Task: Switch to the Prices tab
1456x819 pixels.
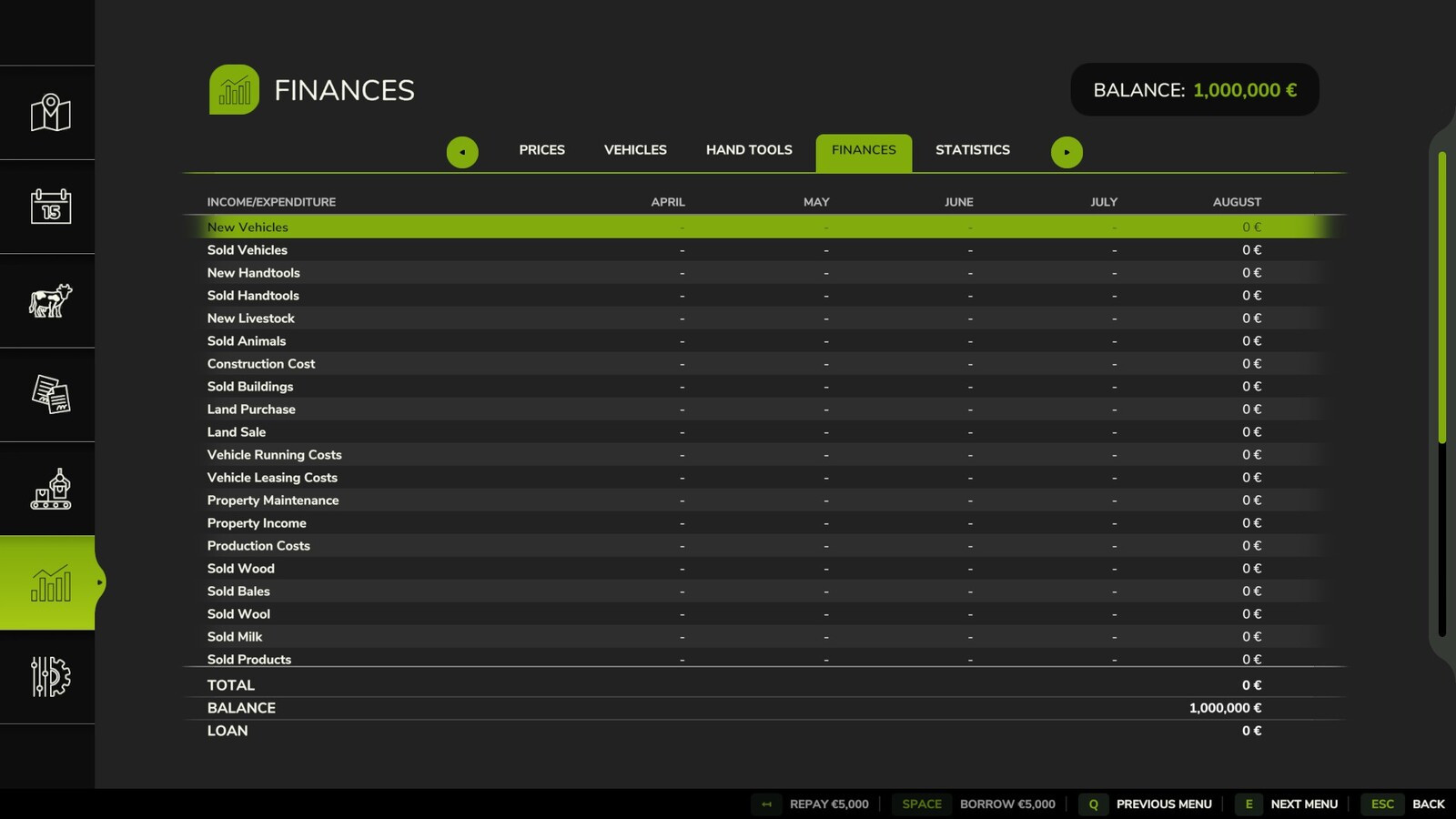Action: point(541,150)
